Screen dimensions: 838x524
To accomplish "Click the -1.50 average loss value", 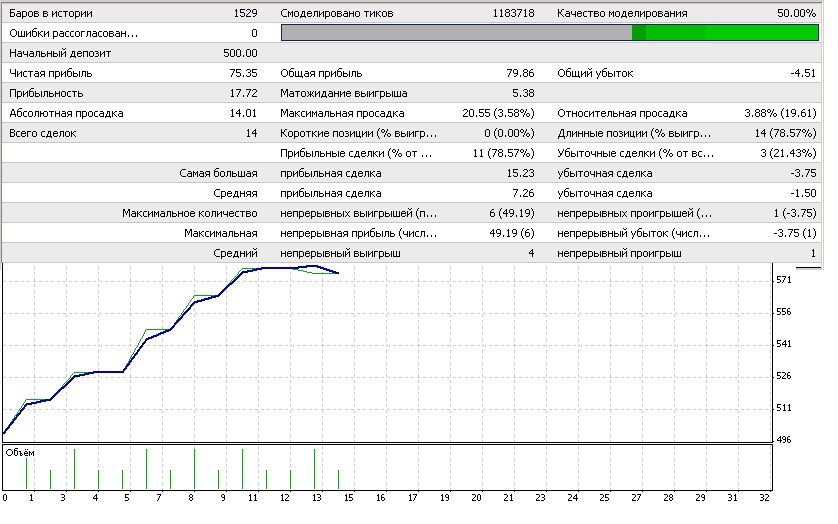I will [x=803, y=194].
